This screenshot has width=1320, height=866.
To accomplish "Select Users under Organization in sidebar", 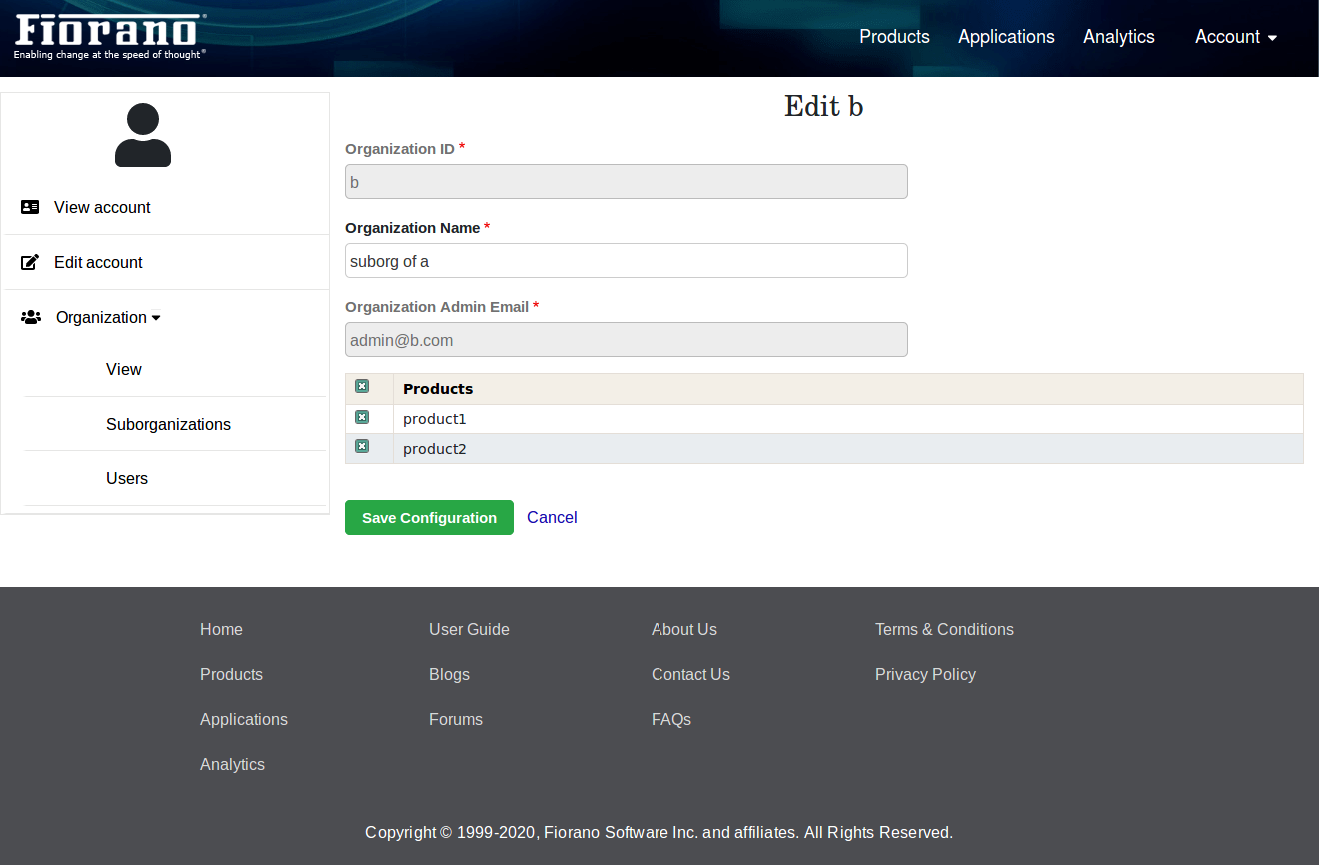I will pyautogui.click(x=127, y=478).
